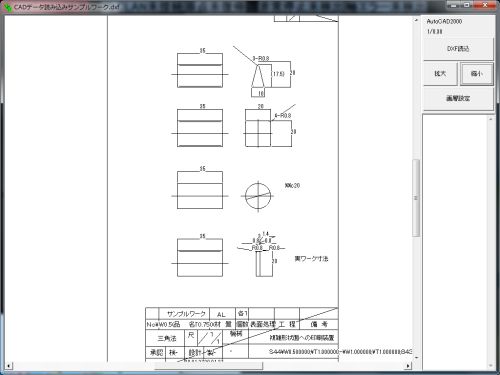Screen dimensions: 500x375
Task: Click the drawing canvas vertical scrollbar up arrow
Action: 416,20
